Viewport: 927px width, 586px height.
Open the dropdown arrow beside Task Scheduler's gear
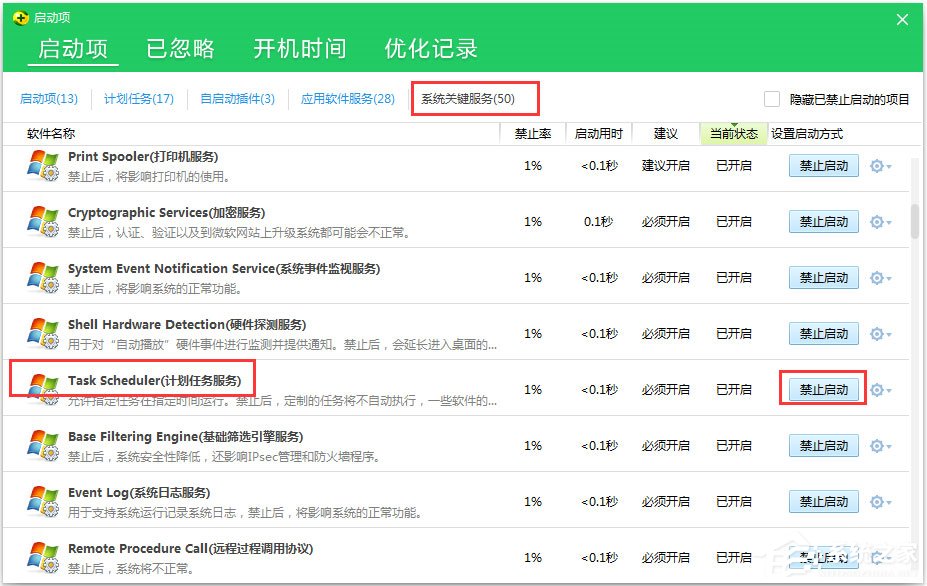click(888, 390)
